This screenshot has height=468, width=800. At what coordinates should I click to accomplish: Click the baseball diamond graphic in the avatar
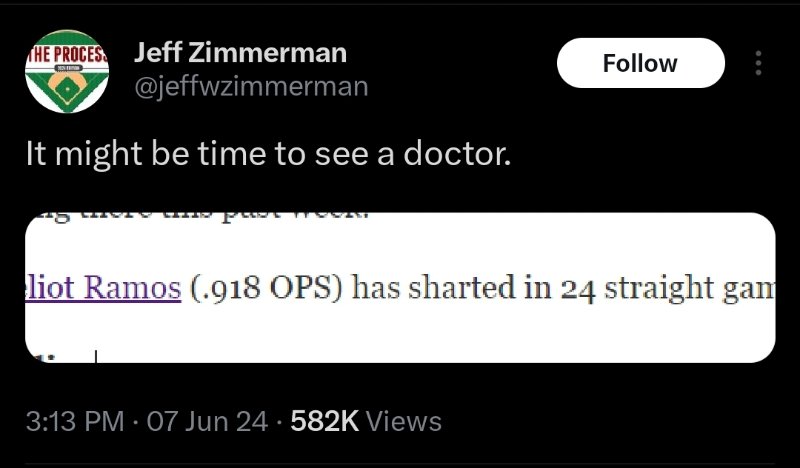pyautogui.click(x=66, y=88)
